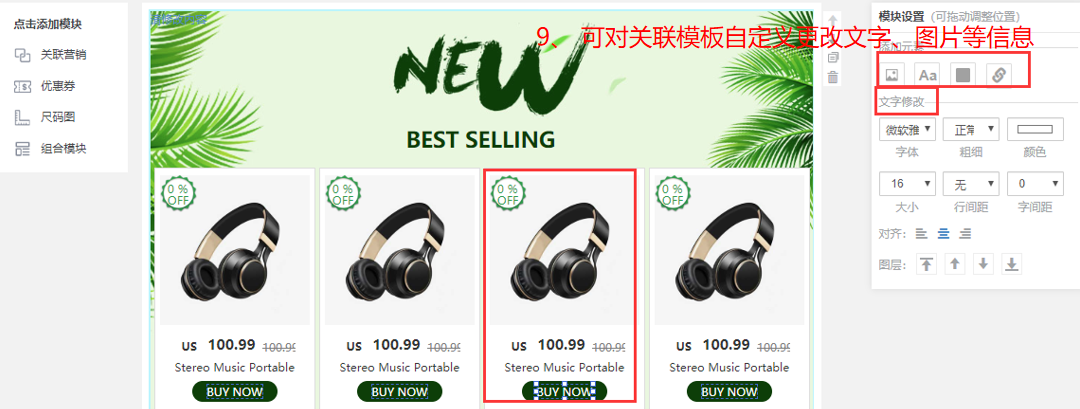Duplicate module using the copy icon
This screenshot has width=1080, height=409.
833,58
